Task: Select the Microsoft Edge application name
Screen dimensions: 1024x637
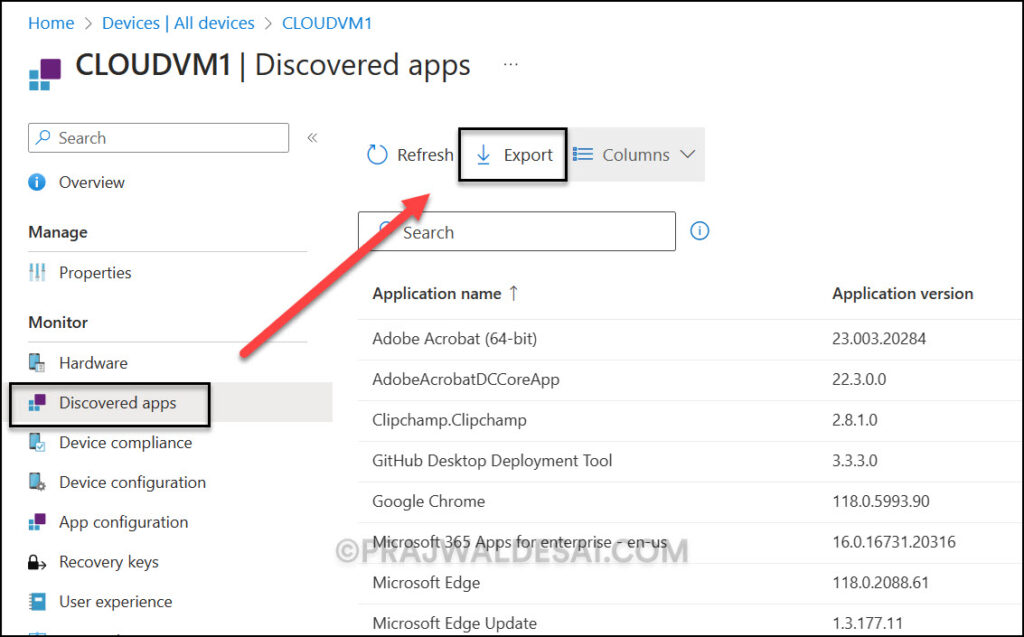Action: click(426, 583)
